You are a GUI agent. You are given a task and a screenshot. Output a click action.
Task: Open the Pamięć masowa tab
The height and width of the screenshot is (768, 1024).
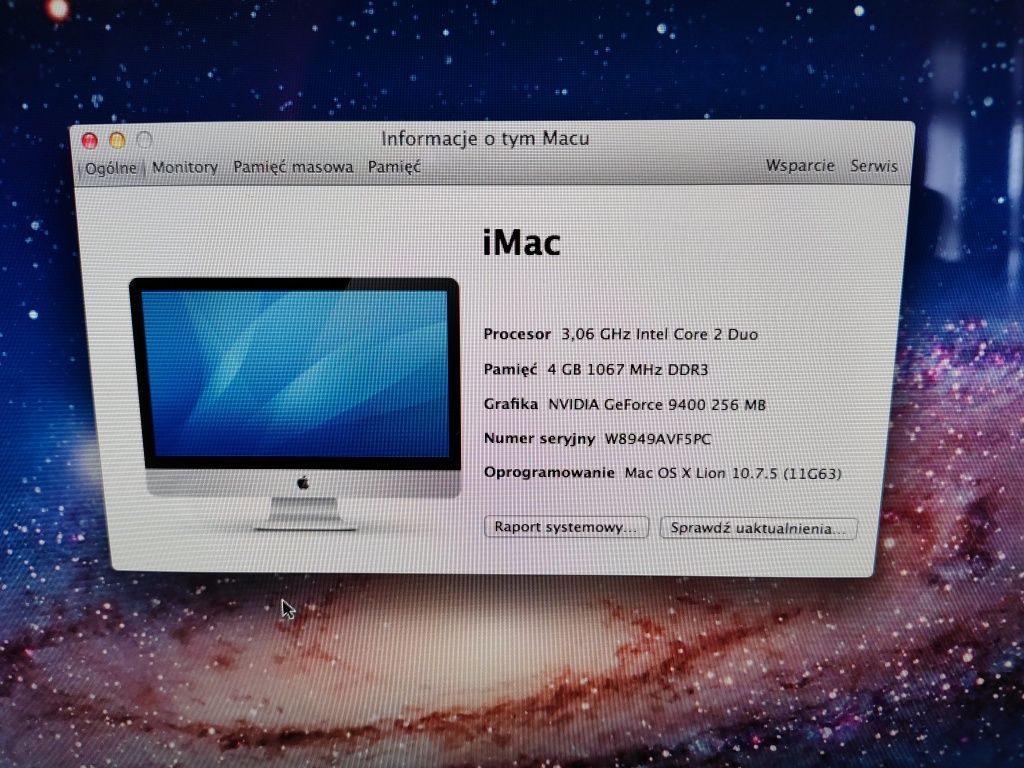point(293,167)
